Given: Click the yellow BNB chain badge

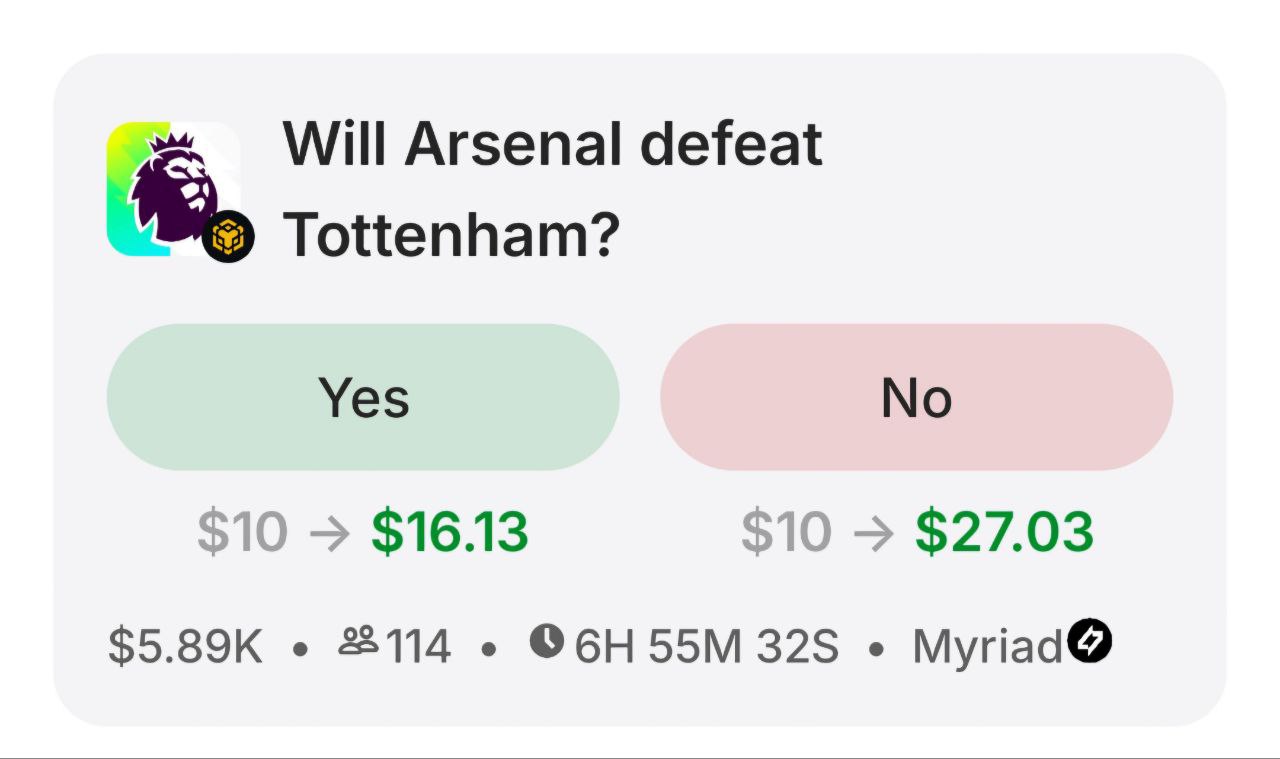Looking at the screenshot, I should (x=231, y=237).
